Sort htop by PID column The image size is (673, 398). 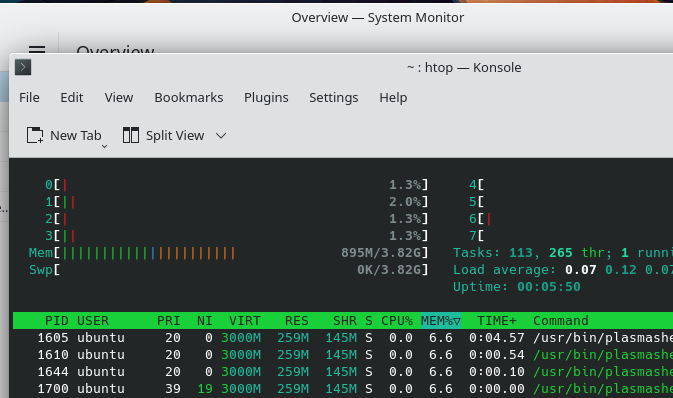tap(57, 321)
